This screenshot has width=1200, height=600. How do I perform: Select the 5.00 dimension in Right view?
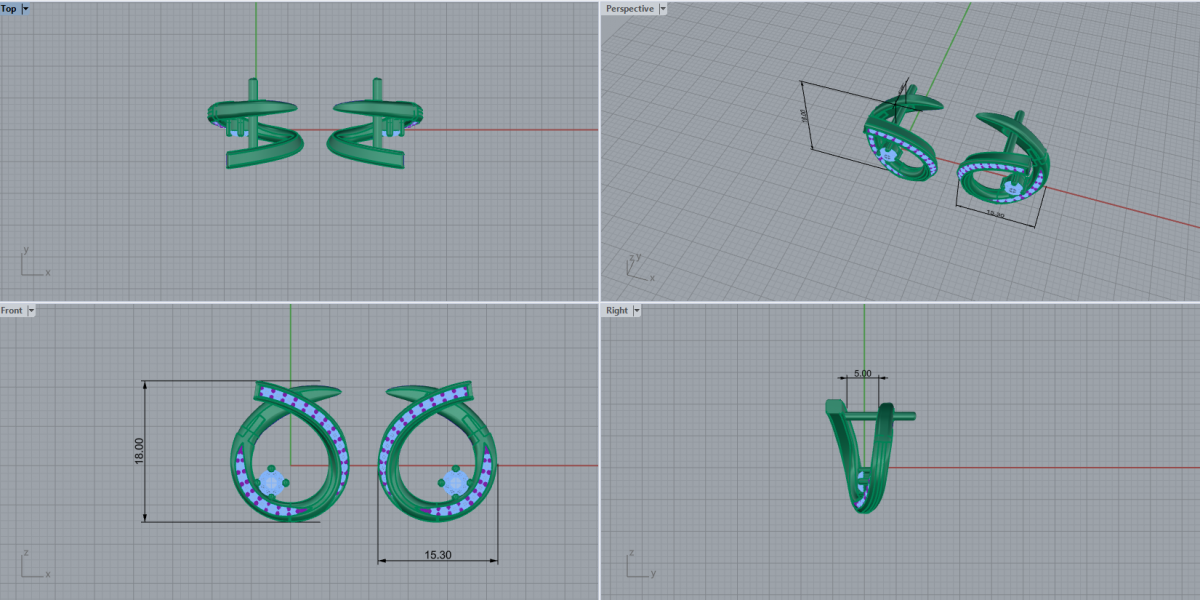pos(862,373)
